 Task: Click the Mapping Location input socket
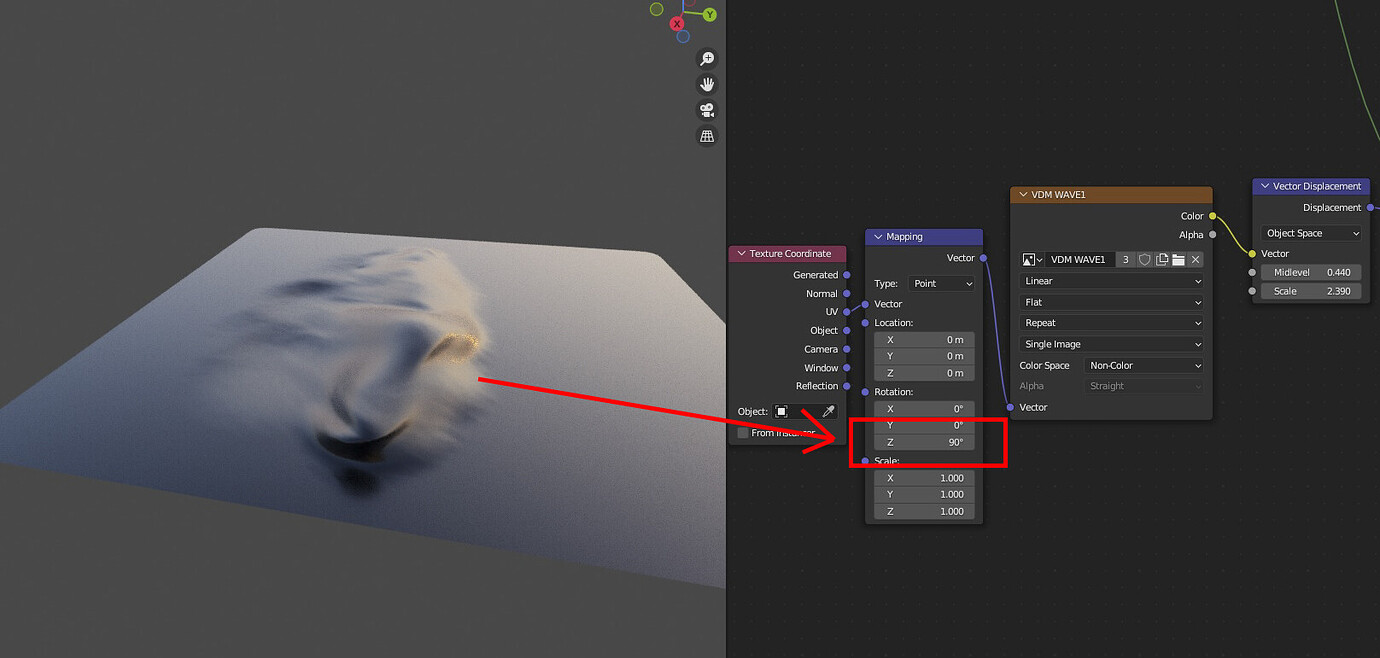tap(865, 323)
